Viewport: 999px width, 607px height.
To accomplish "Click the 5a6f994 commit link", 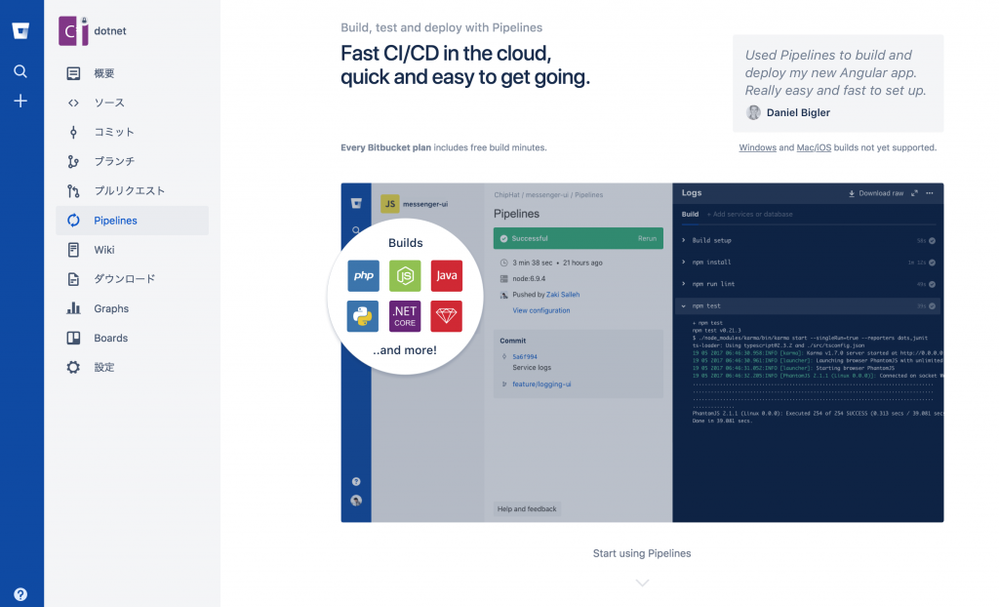I will (x=524, y=357).
